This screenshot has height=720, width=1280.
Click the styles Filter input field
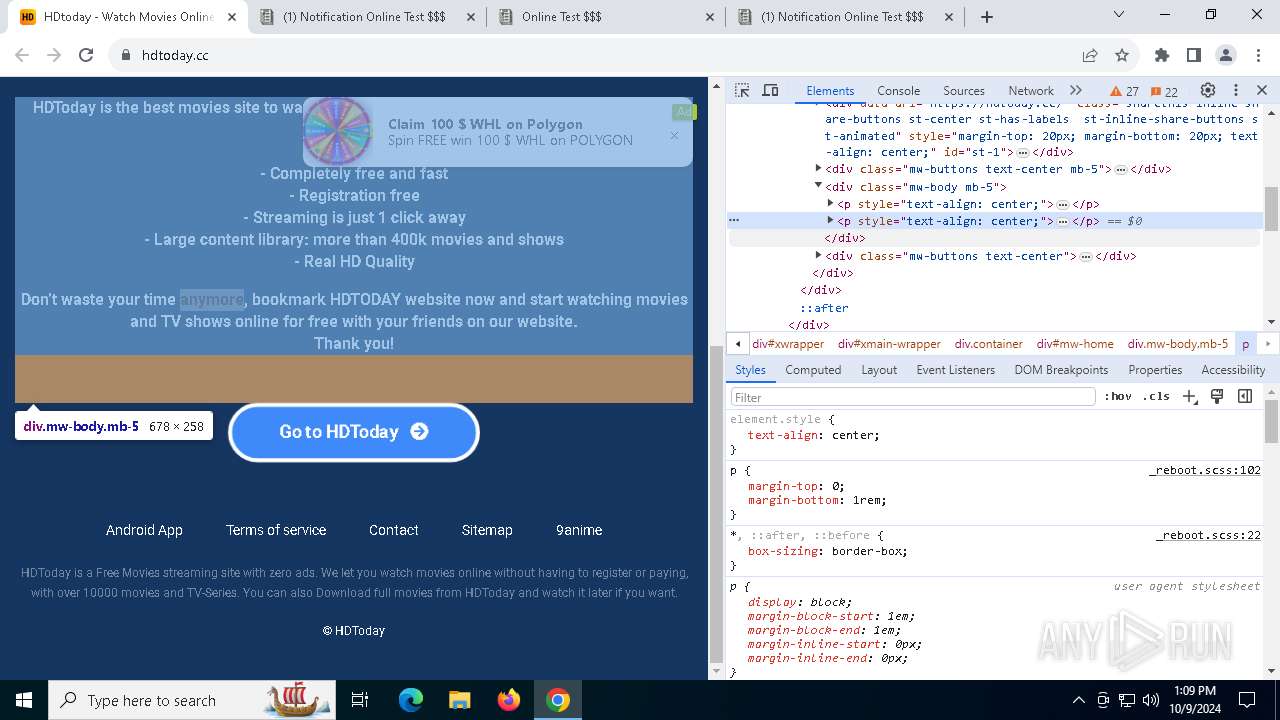click(913, 397)
